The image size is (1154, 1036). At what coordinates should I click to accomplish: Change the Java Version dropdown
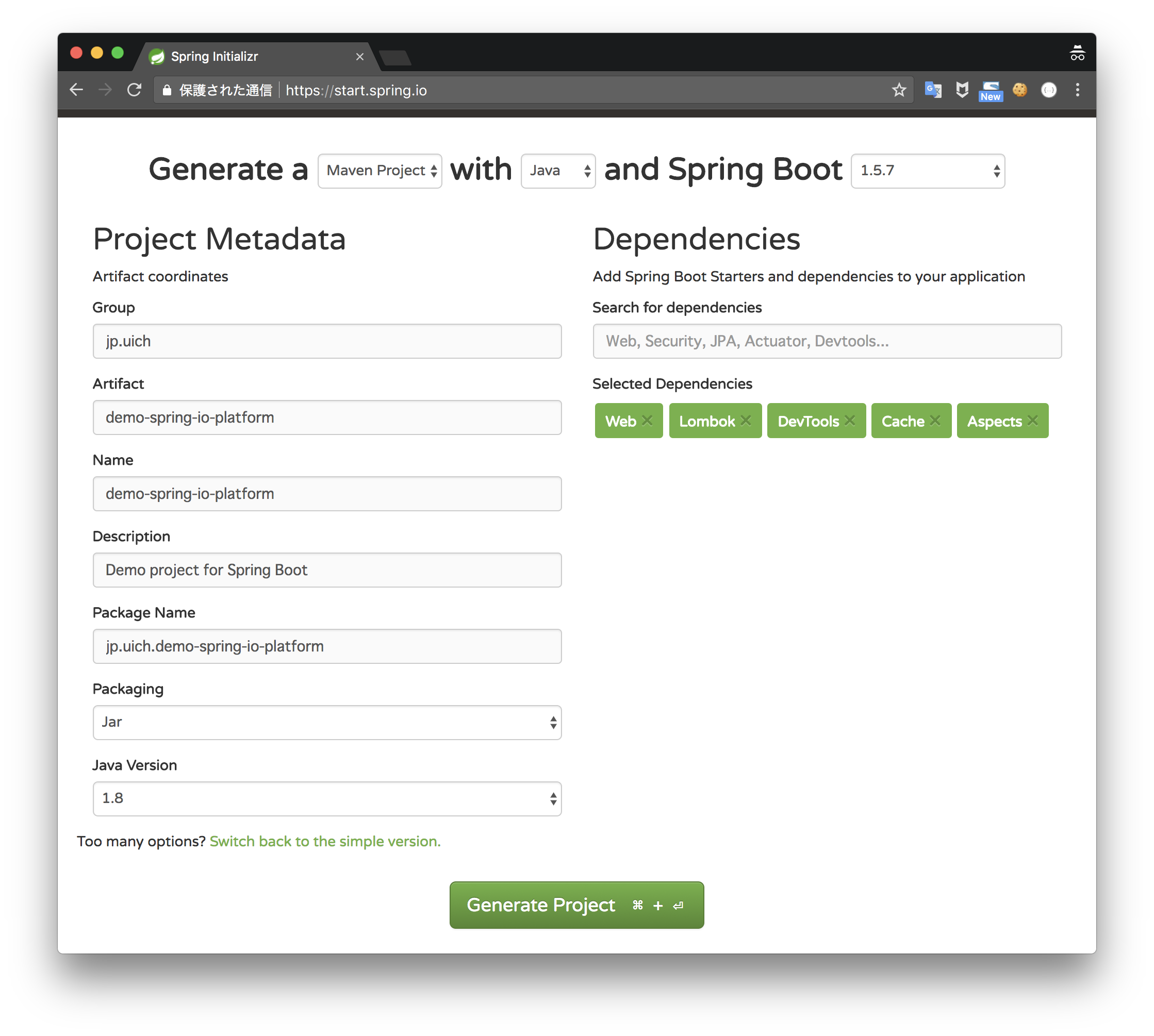pos(327,798)
